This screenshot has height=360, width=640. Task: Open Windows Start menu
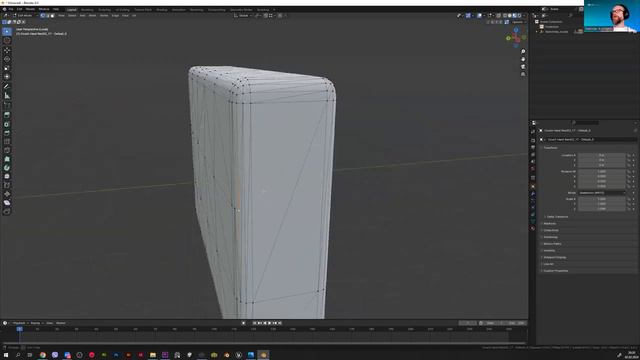click(x=6, y=355)
